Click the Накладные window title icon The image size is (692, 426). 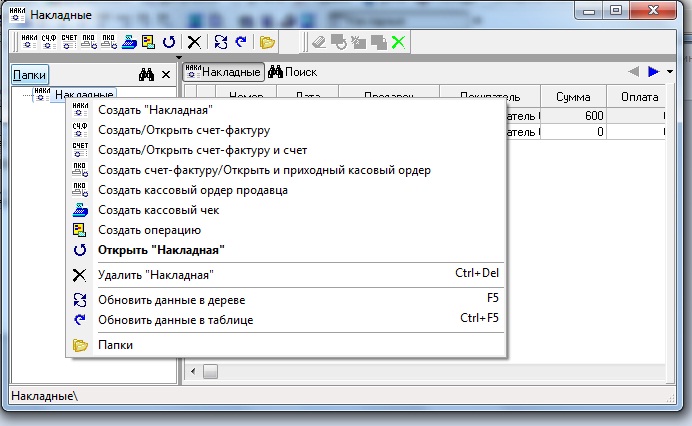17,15
